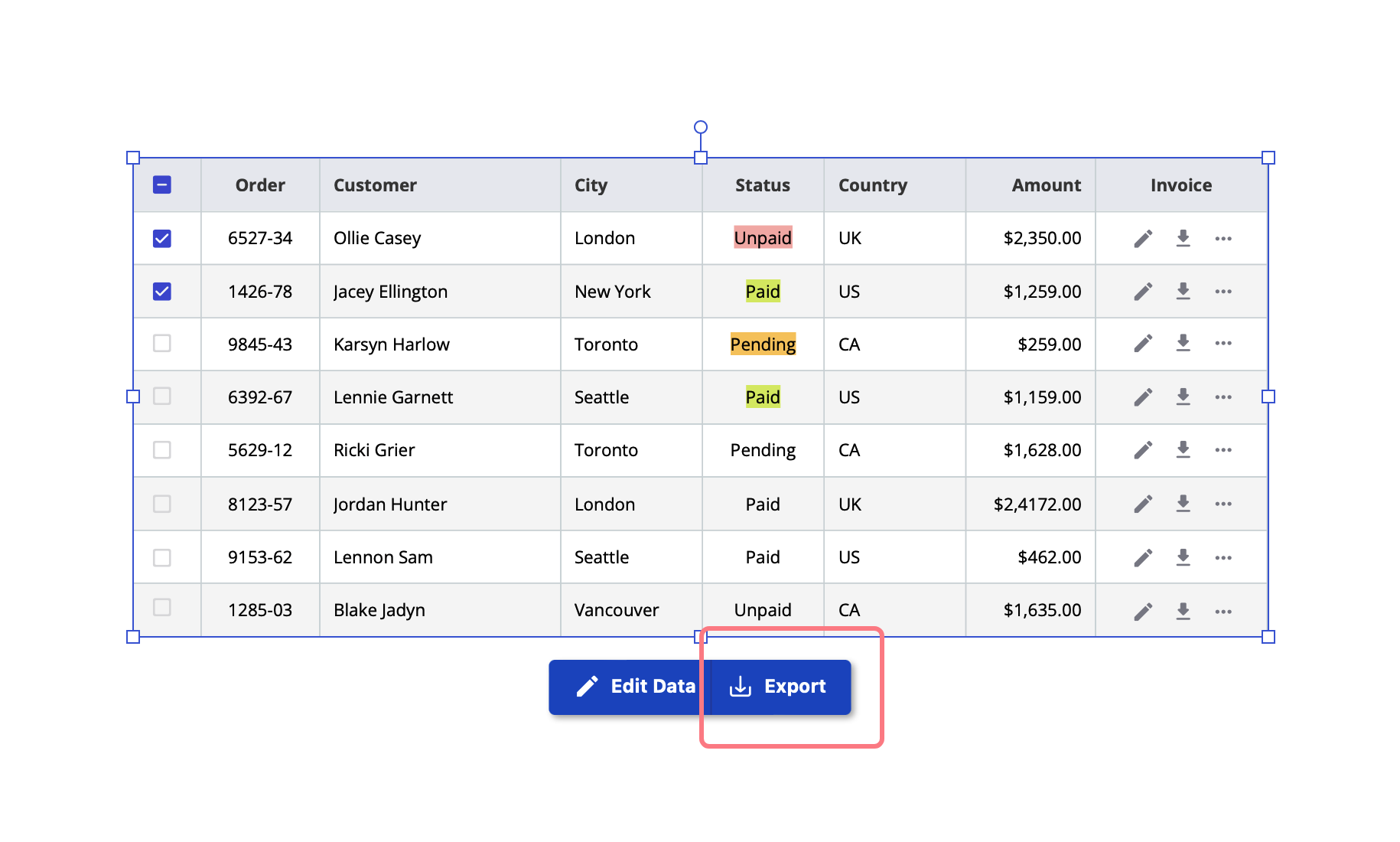
Task: Edit the invoice for order 9845-43
Action: click(1143, 344)
